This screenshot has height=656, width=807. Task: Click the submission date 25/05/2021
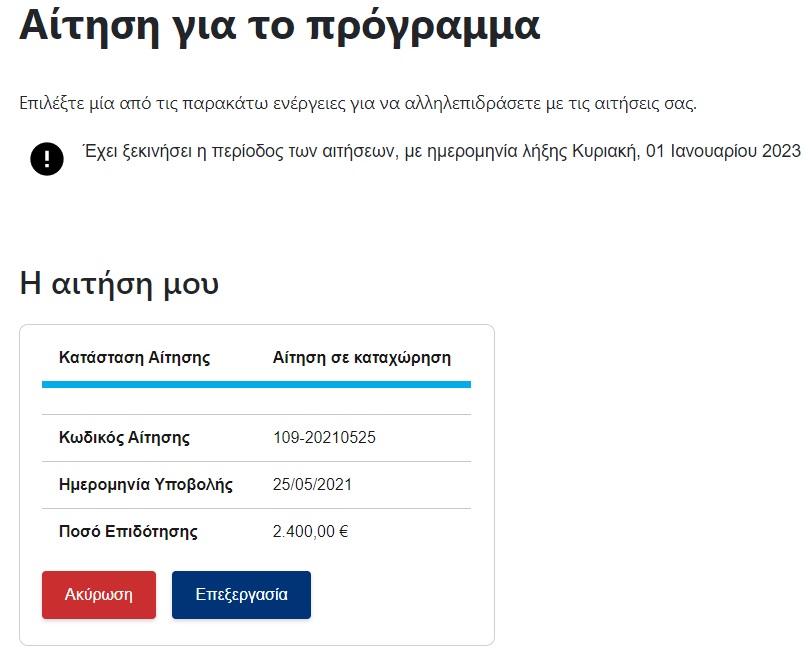coord(312,485)
